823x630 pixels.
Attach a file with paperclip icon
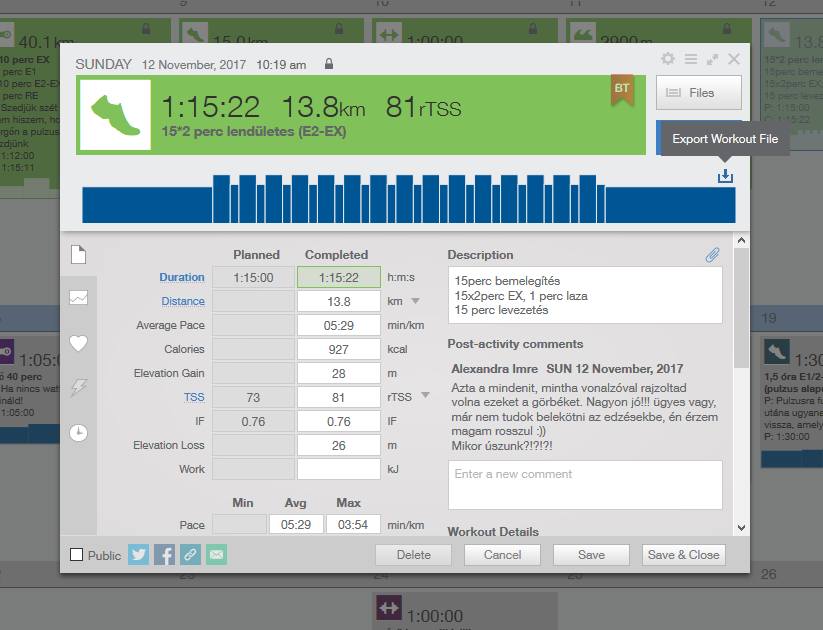(712, 255)
